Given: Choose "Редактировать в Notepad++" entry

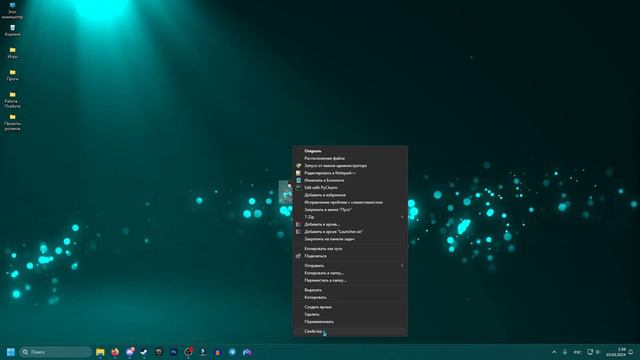Looking at the screenshot, I should [350, 173].
